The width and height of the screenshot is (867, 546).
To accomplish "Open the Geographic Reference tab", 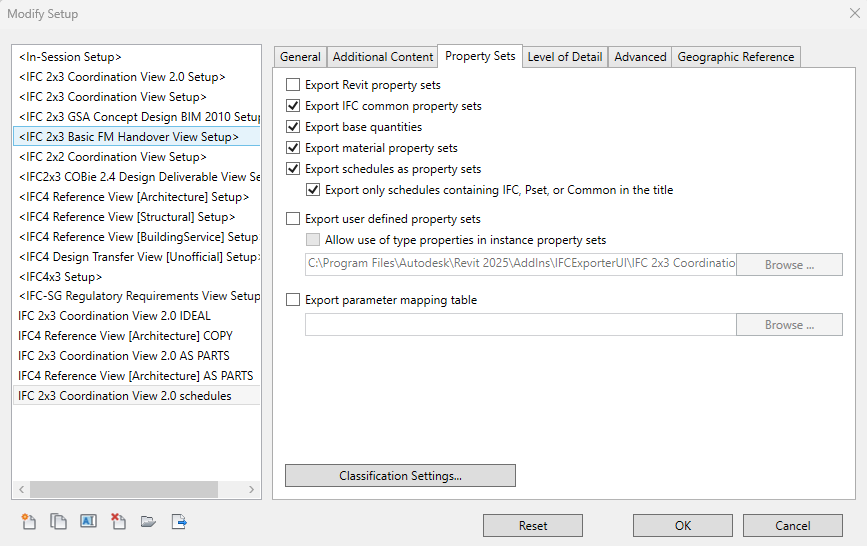I will coord(736,57).
